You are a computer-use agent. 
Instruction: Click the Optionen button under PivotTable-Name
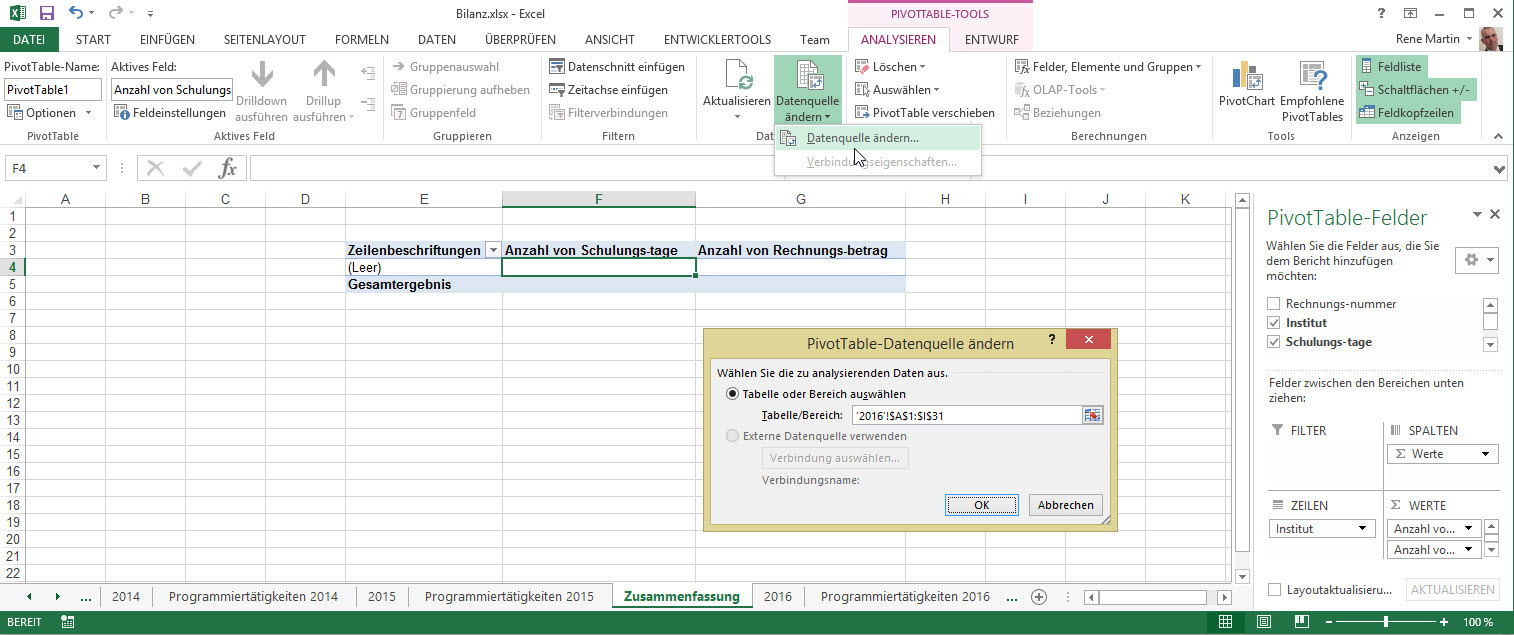click(x=50, y=113)
